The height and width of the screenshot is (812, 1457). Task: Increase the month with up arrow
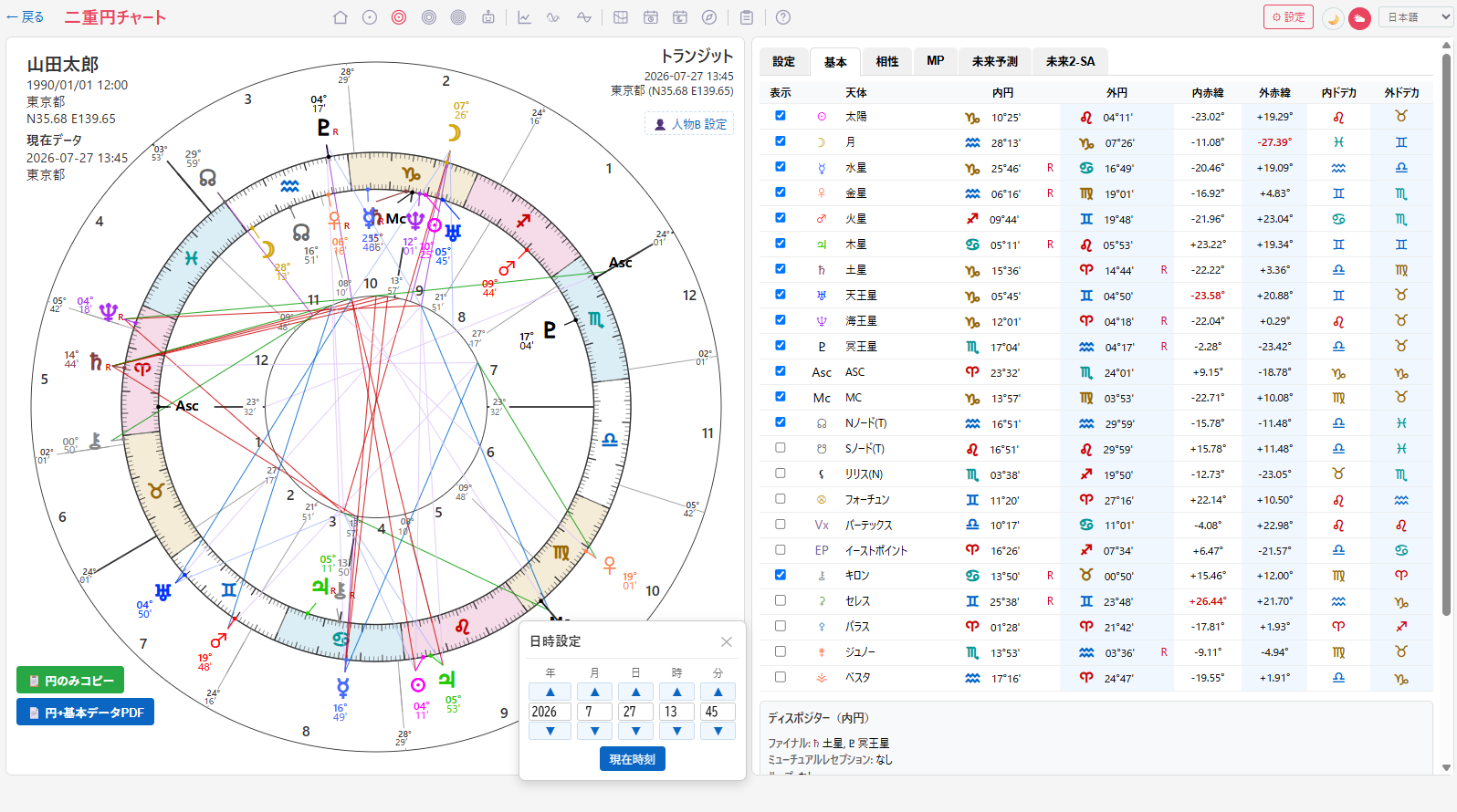pyautogui.click(x=594, y=692)
